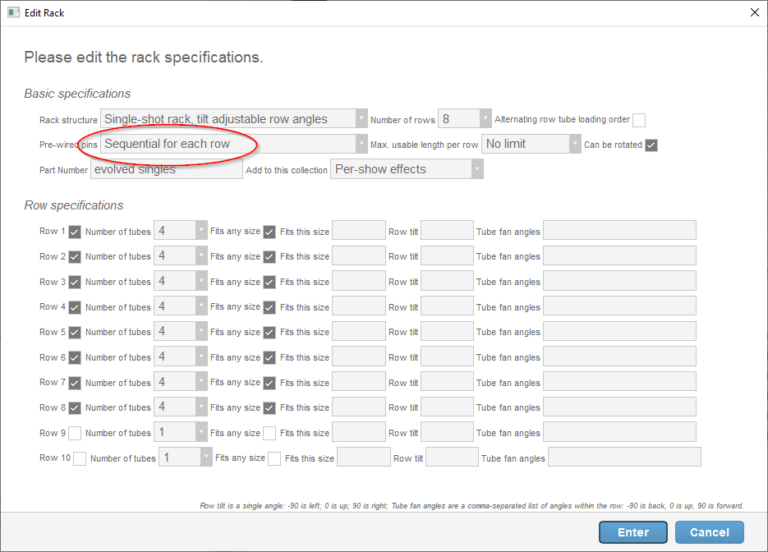Click the Part Number text field
The height and width of the screenshot is (552, 768).
coord(166,170)
